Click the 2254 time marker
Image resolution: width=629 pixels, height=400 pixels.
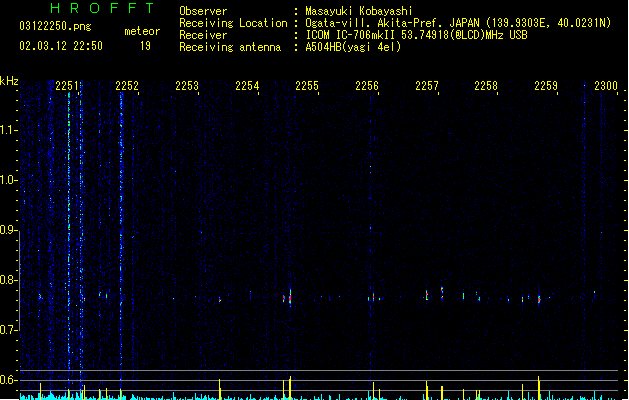(247, 86)
